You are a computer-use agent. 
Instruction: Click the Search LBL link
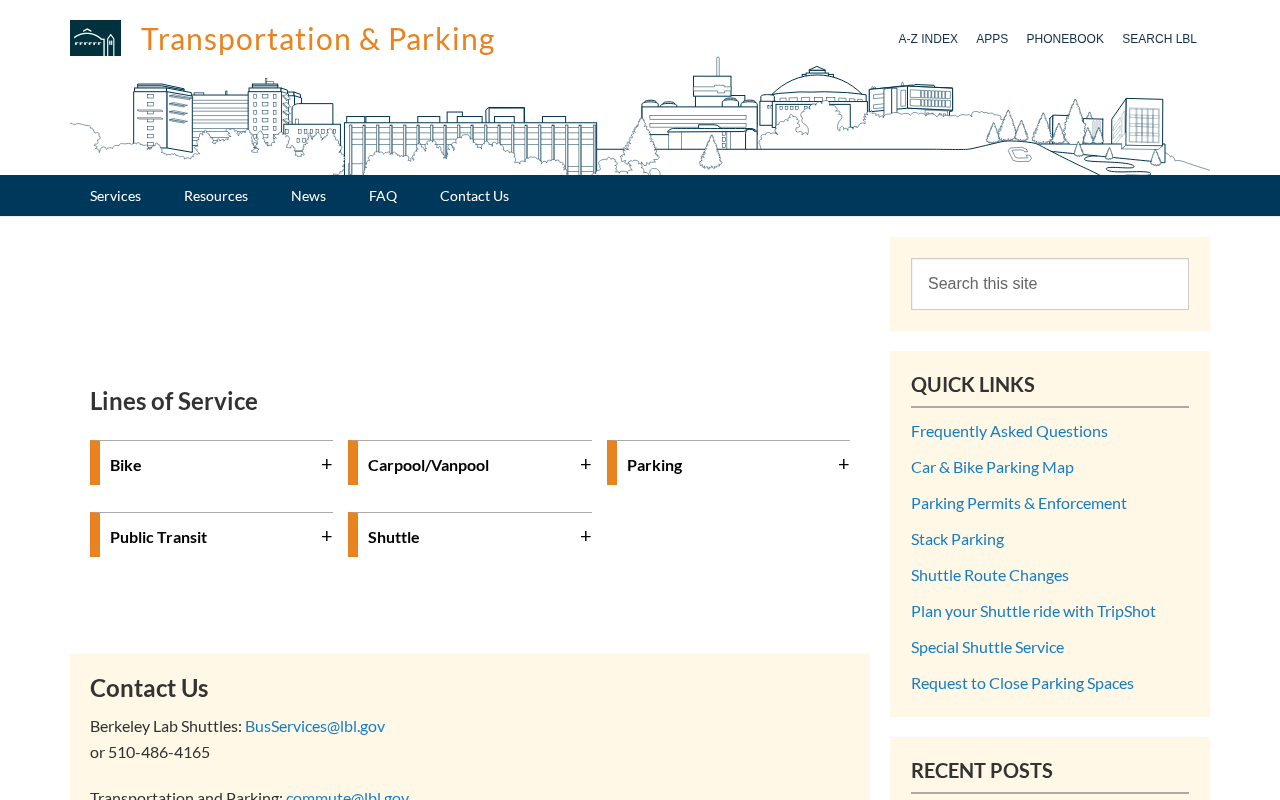(1159, 39)
